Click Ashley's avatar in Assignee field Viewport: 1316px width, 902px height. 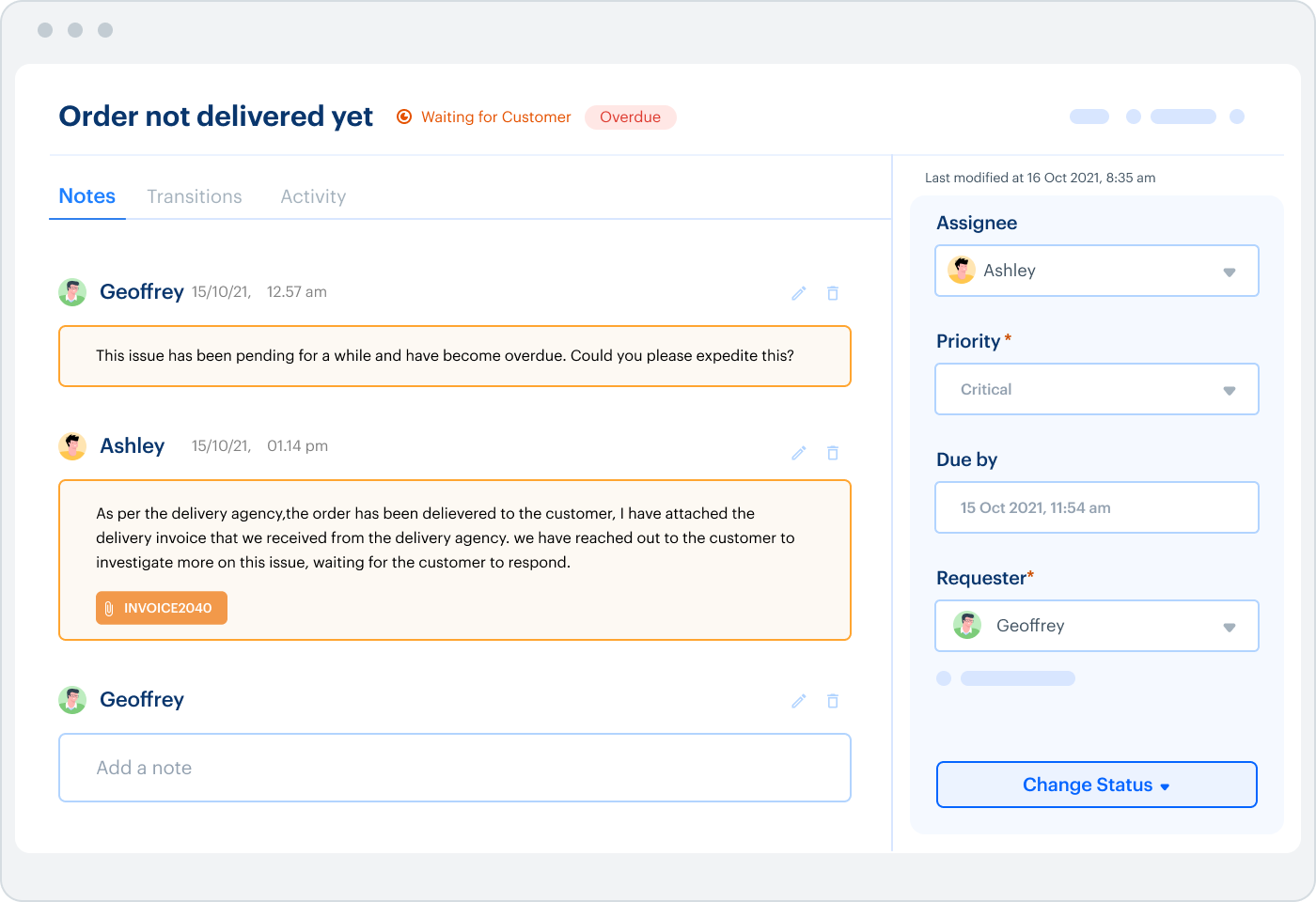(962, 271)
